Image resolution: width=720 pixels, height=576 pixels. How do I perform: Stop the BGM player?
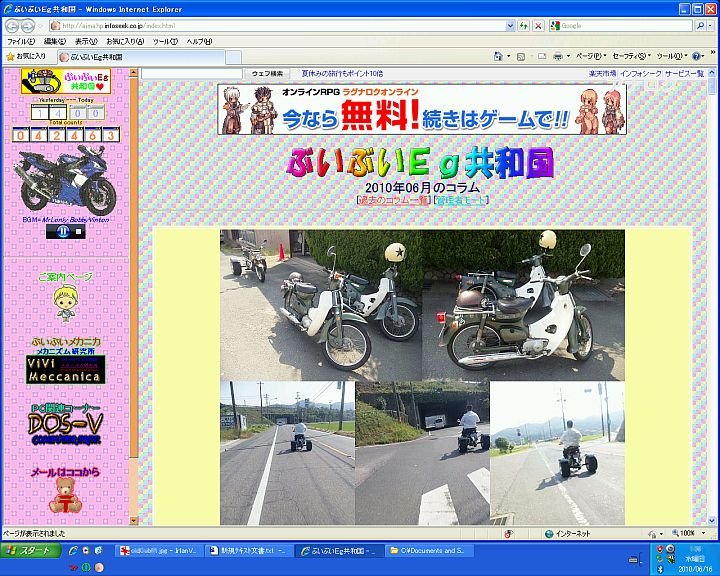click(x=79, y=232)
